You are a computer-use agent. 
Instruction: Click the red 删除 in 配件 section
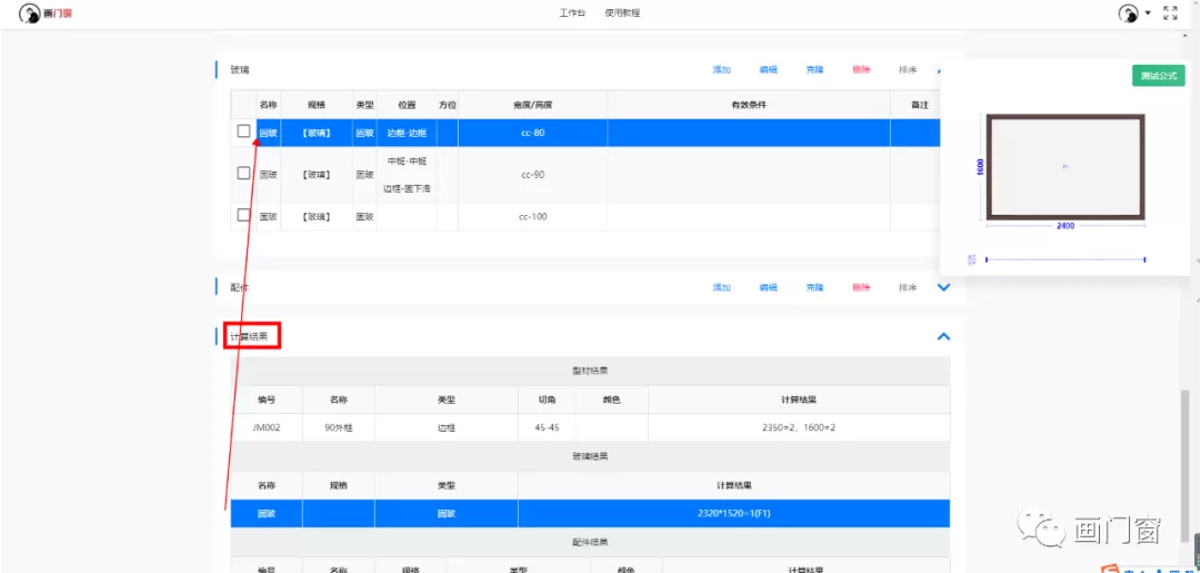click(861, 287)
